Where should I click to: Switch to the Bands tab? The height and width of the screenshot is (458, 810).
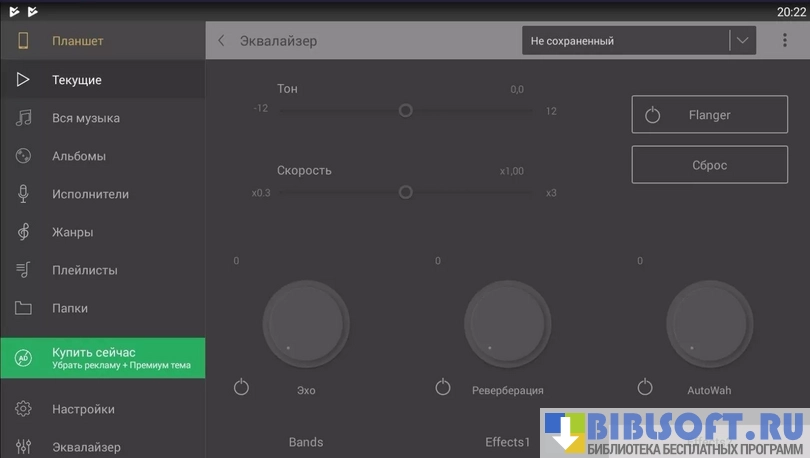(x=306, y=442)
